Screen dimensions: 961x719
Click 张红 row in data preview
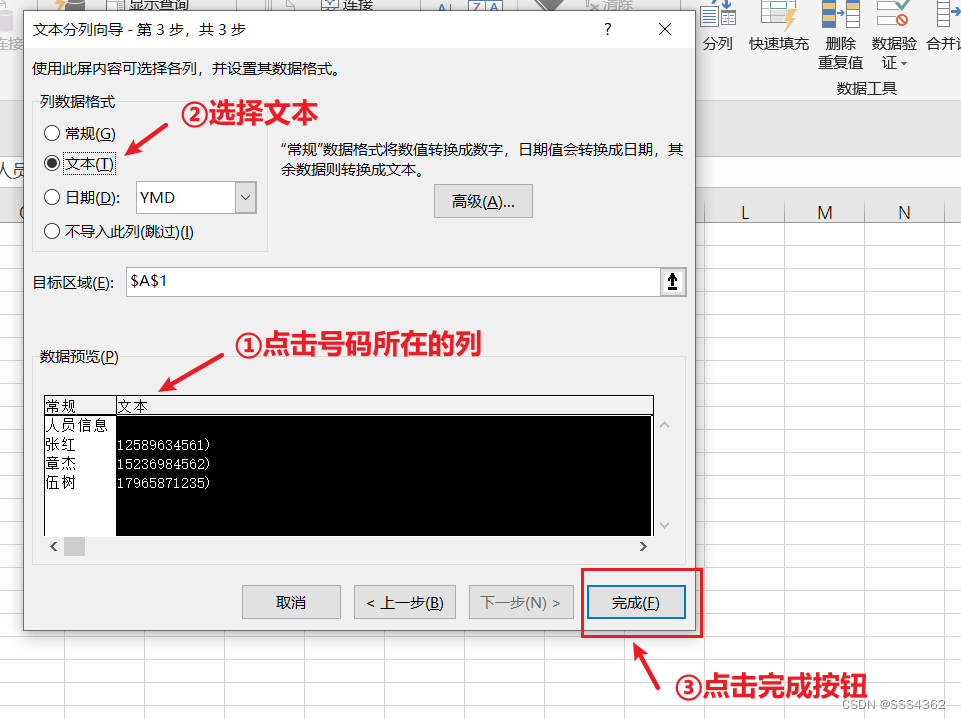tap(61, 444)
